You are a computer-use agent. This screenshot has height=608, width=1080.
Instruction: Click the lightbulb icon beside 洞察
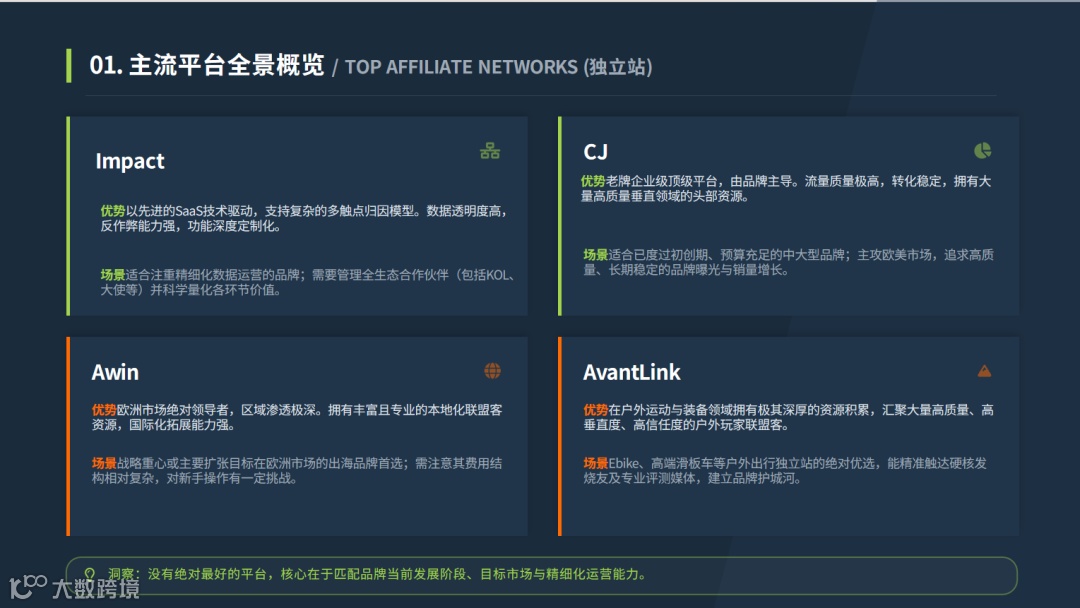[x=90, y=574]
